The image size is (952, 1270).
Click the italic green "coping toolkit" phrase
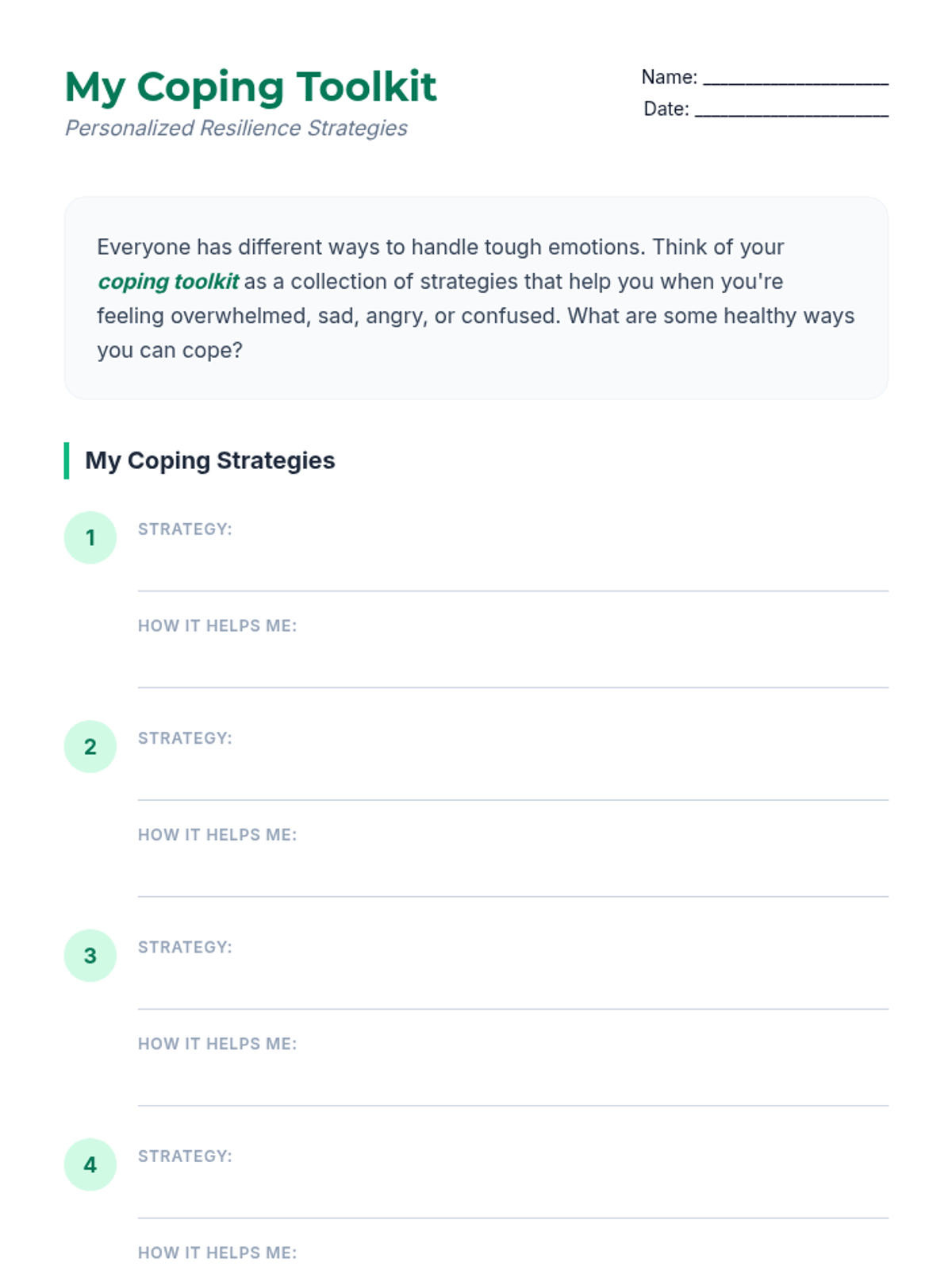[x=168, y=282]
